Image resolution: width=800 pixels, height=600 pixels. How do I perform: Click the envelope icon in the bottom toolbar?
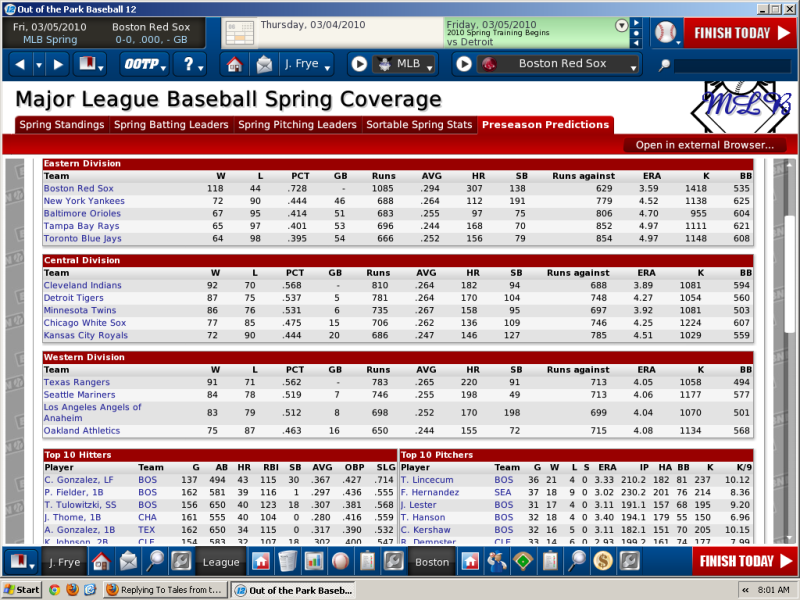[129, 562]
